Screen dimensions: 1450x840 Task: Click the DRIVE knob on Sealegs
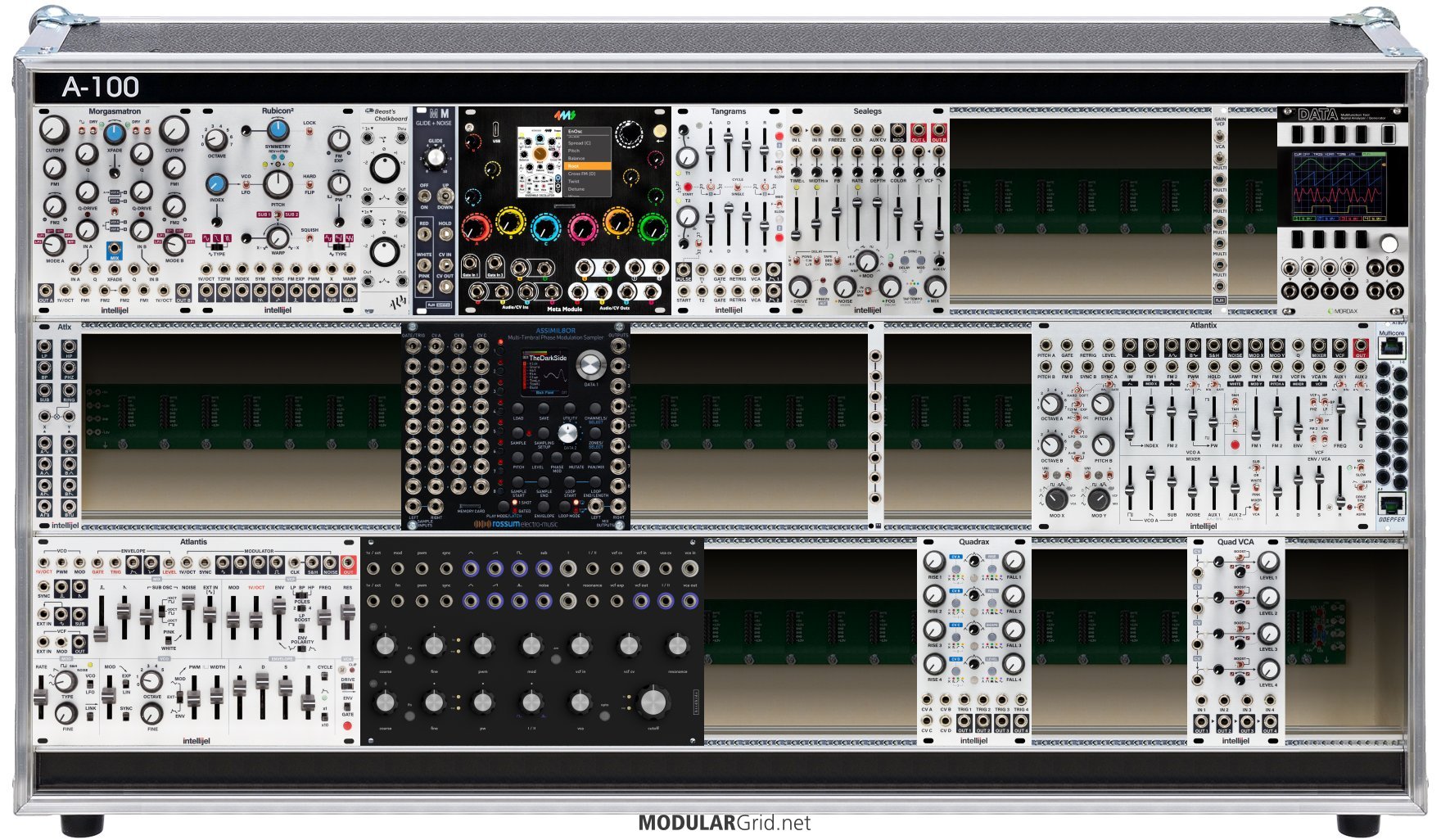point(799,287)
